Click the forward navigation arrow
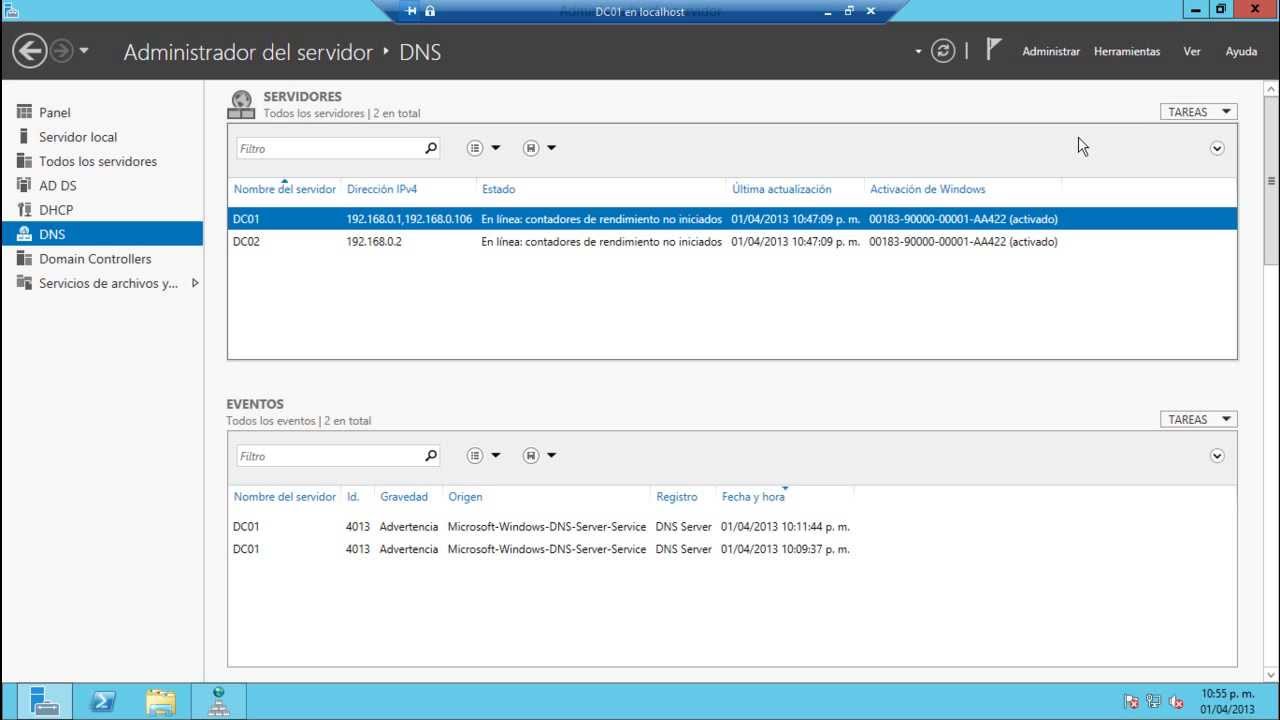Viewport: 1280px width, 720px height. [61, 50]
